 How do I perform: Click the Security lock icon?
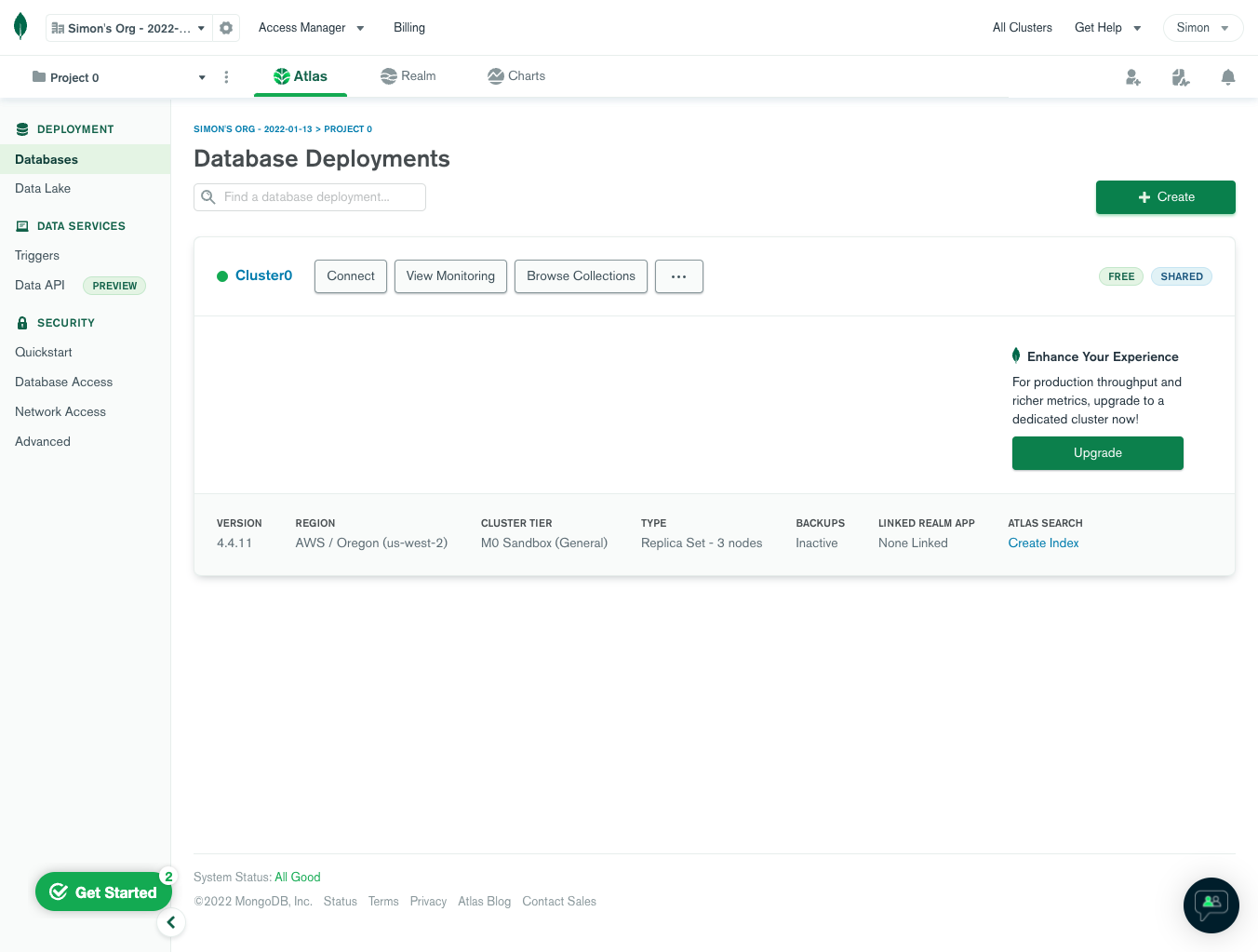tap(22, 323)
